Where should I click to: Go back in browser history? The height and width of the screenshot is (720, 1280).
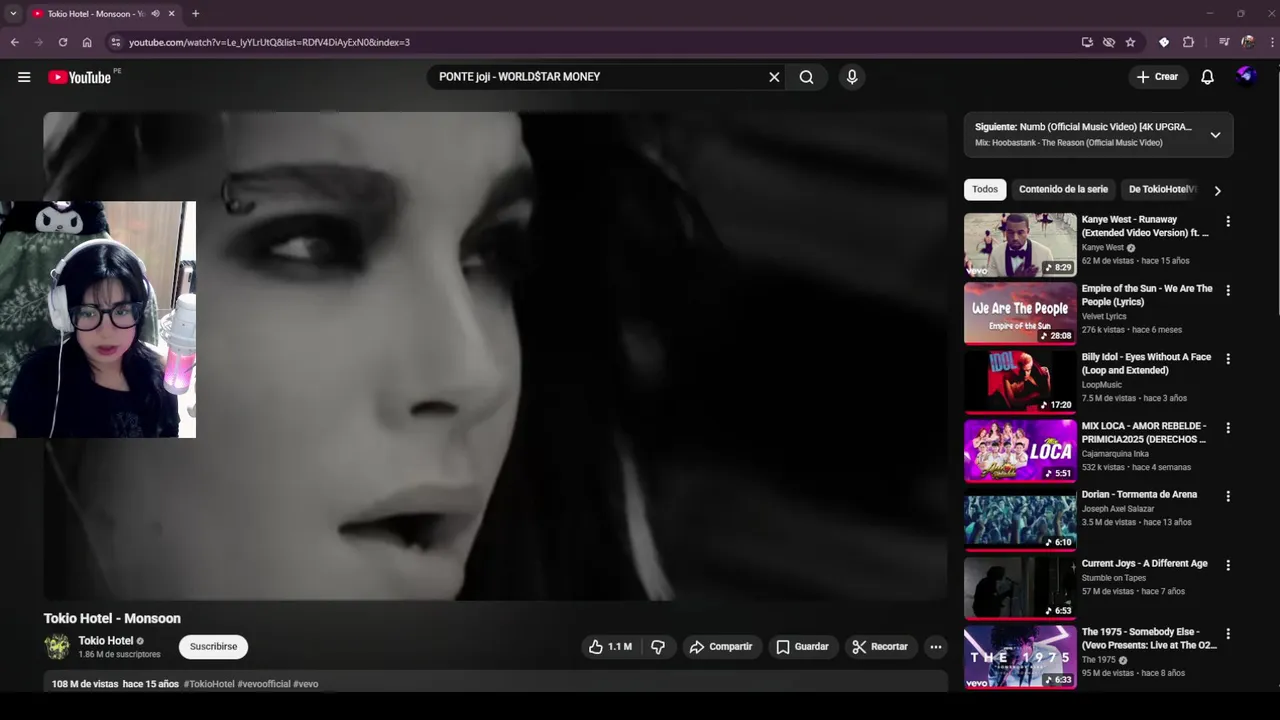coord(15,42)
